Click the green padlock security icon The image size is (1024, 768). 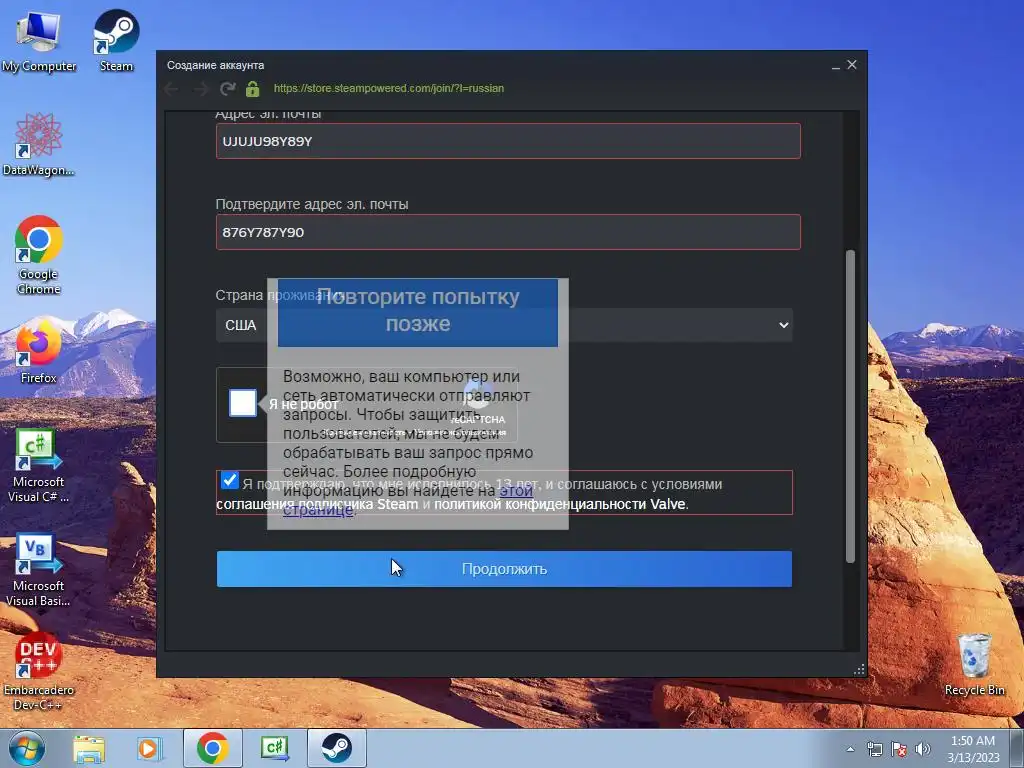(x=253, y=88)
